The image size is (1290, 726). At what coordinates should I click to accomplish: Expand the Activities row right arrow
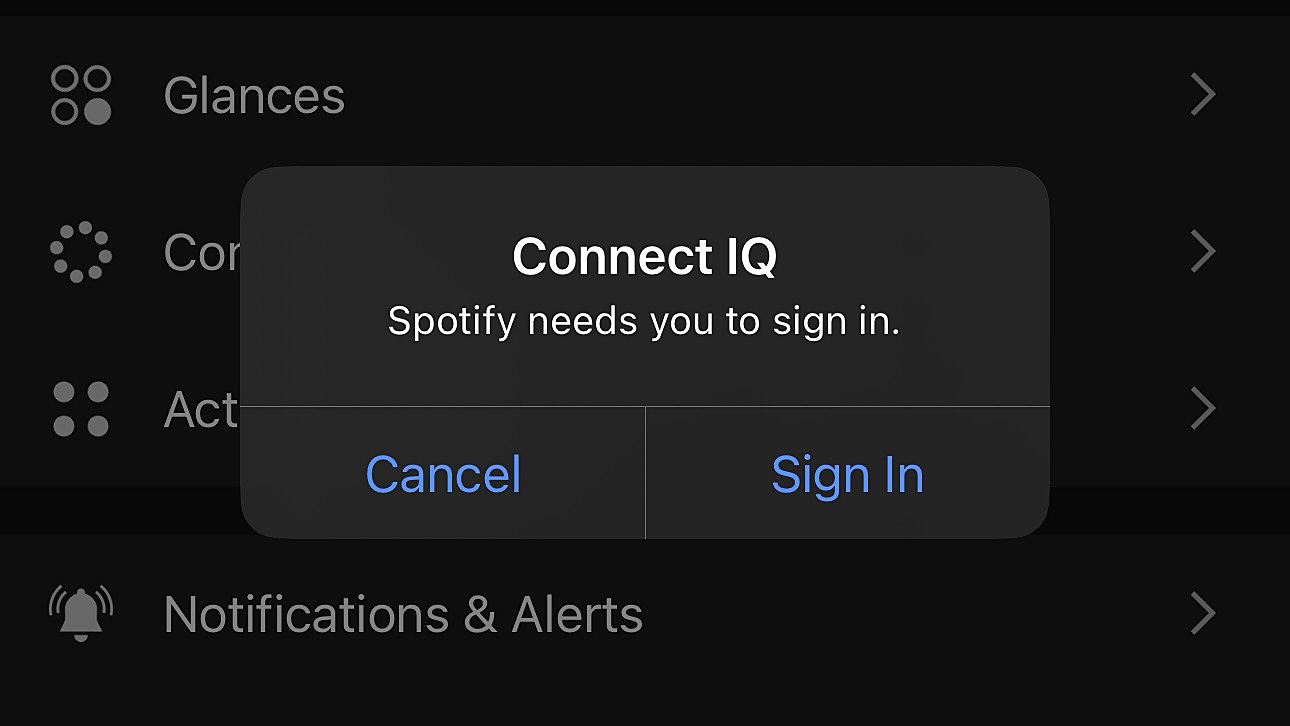tap(1201, 408)
